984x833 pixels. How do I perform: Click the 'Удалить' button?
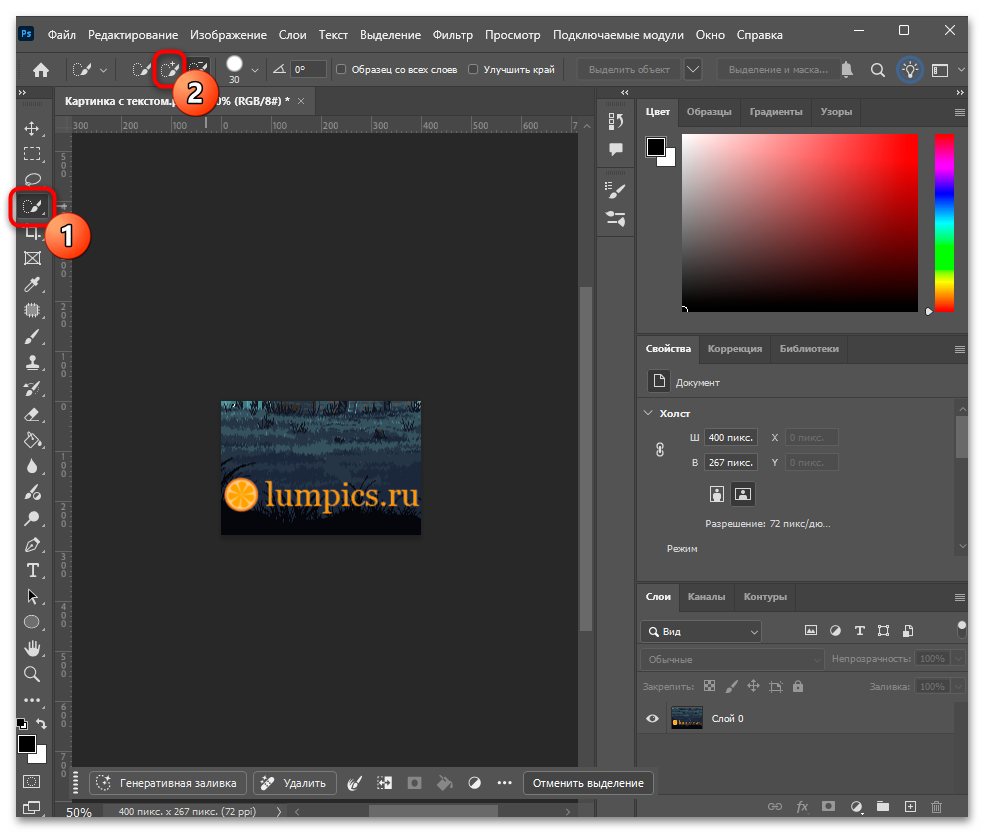pos(294,783)
